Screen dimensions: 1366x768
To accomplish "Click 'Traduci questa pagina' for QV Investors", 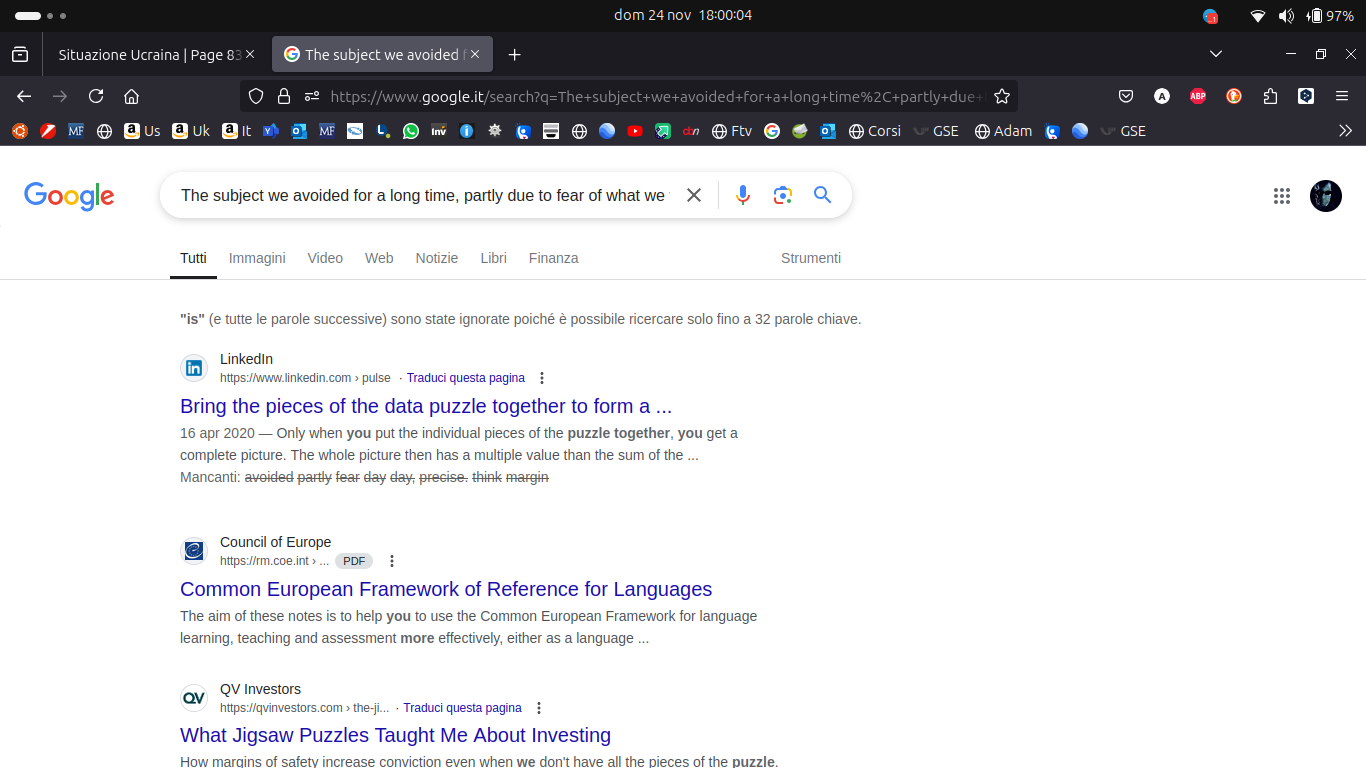I will pos(462,708).
